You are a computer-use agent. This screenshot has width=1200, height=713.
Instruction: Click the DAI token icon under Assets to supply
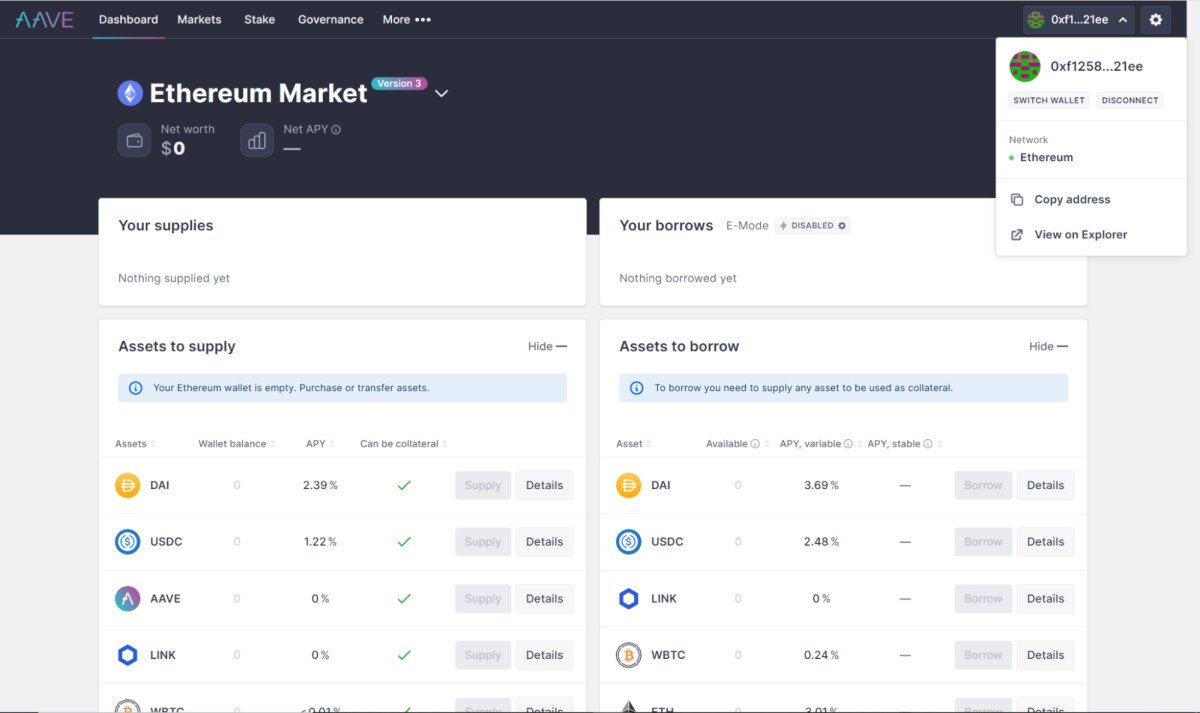pyautogui.click(x=127, y=485)
